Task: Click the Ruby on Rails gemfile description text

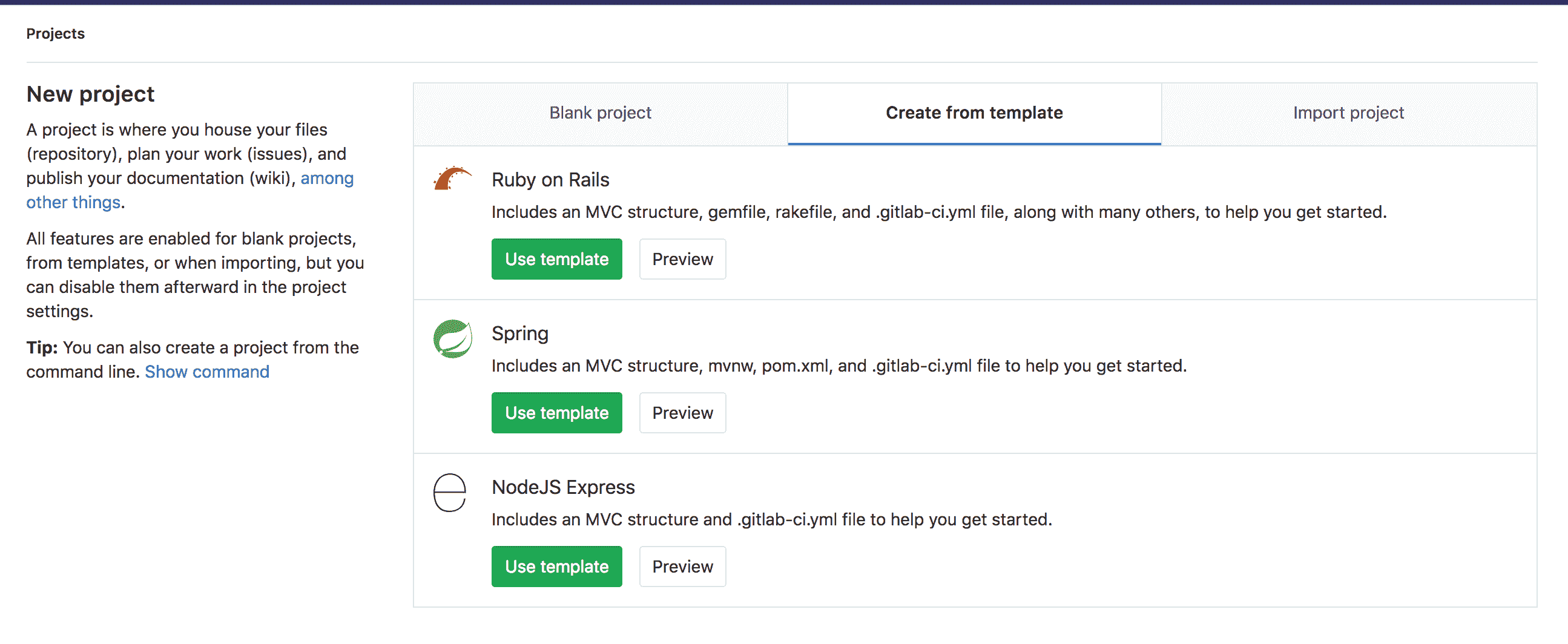Action: pos(938,212)
